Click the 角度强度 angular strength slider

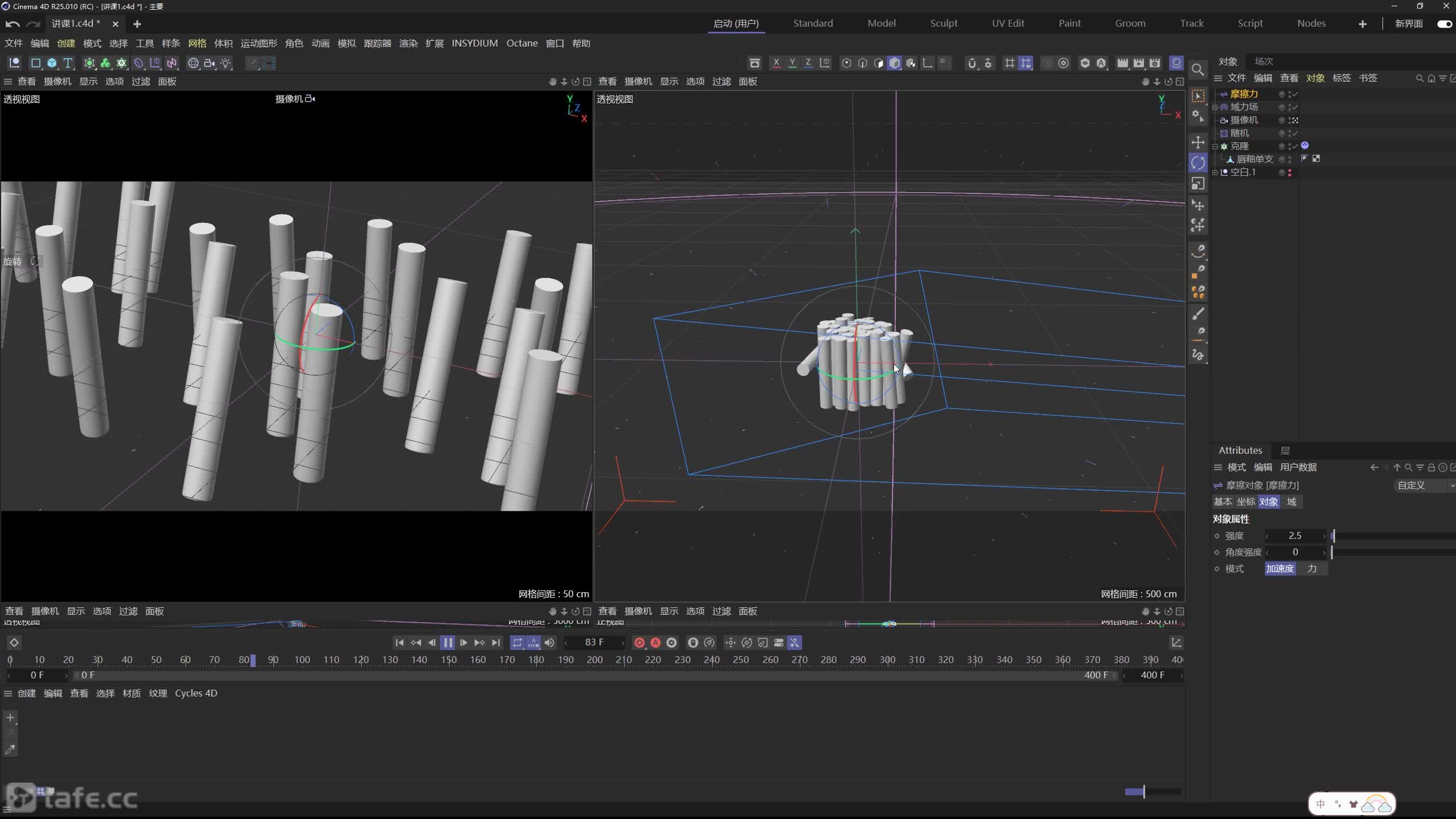[x=1393, y=552]
